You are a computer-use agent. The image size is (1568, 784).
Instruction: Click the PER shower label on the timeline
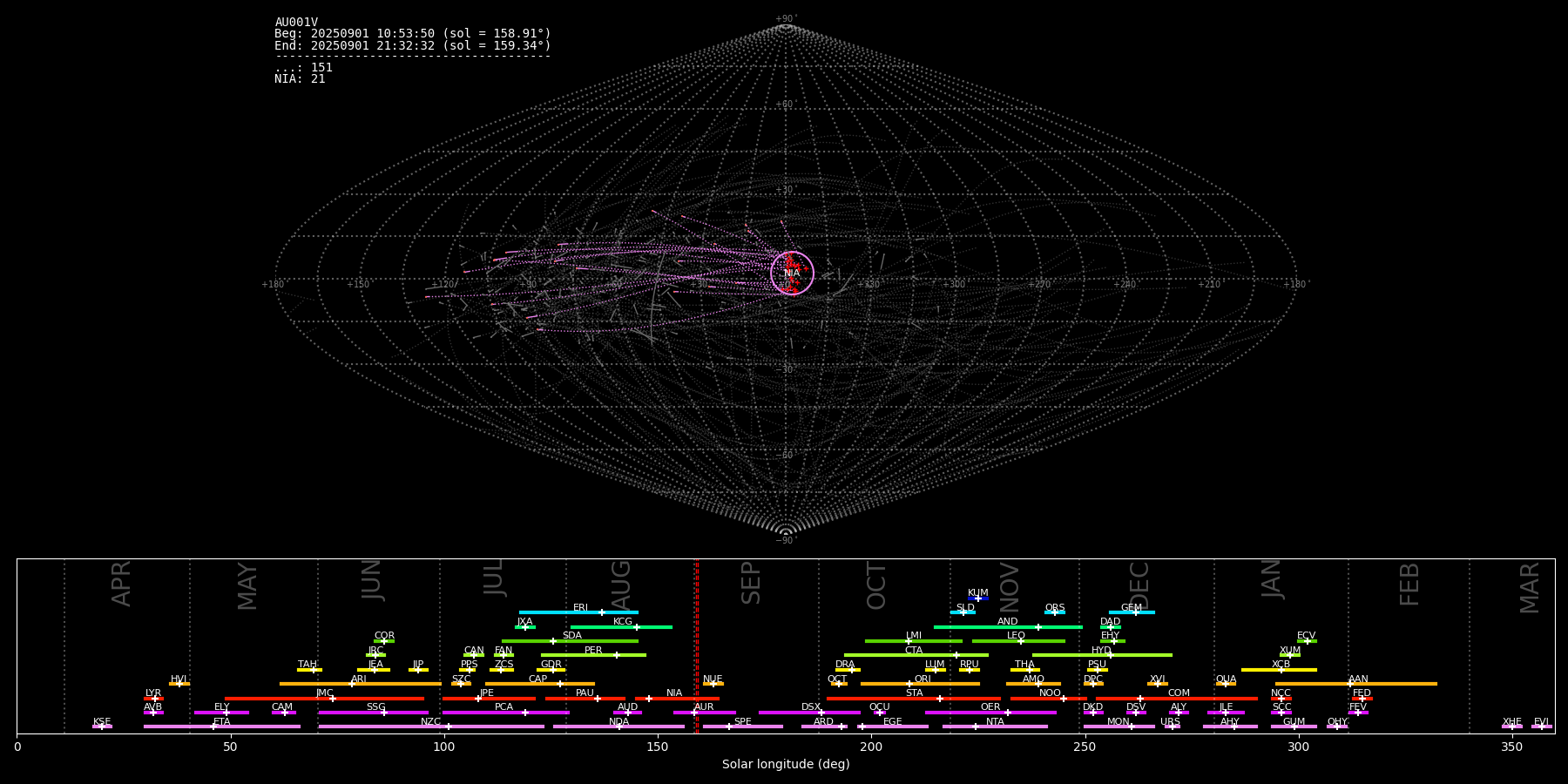tap(593, 650)
